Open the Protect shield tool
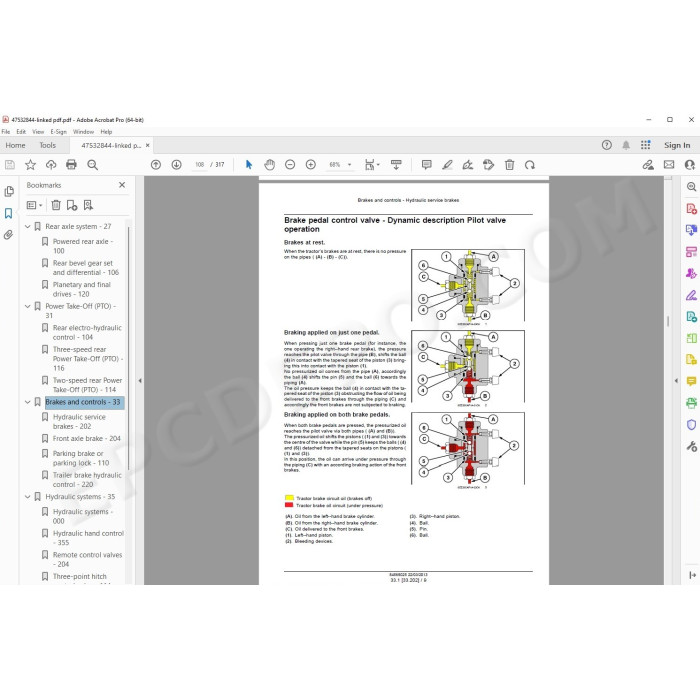The width and height of the screenshot is (700, 700). point(691,425)
